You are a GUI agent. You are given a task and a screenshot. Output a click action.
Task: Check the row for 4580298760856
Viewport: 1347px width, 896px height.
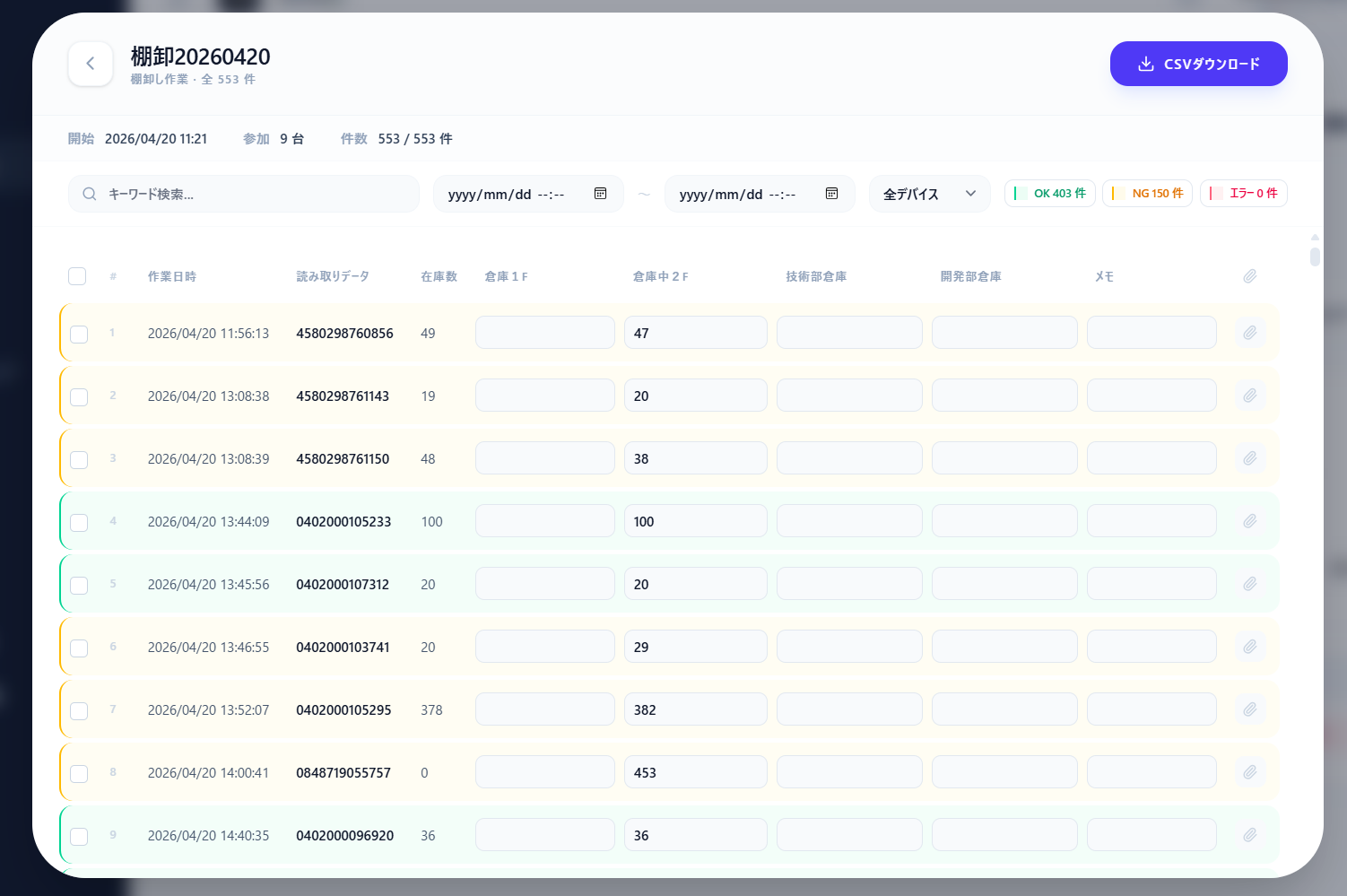[x=79, y=334]
